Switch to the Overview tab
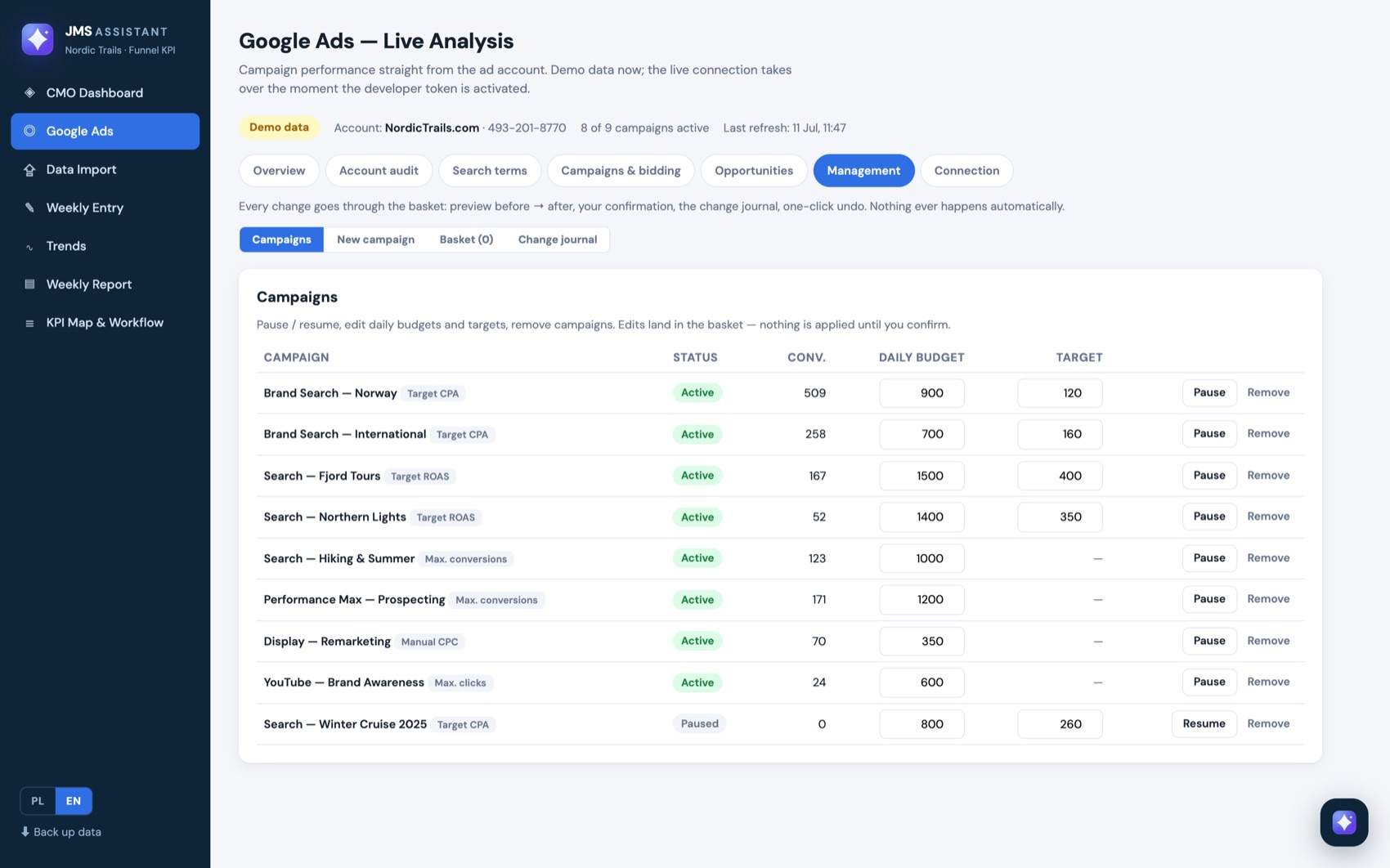1390x868 pixels. coord(279,171)
